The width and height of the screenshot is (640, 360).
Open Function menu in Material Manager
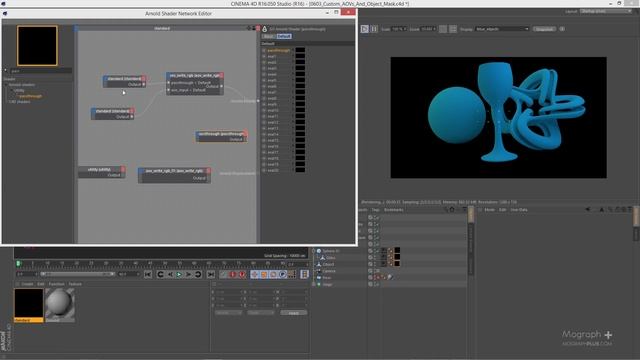tap(57, 284)
